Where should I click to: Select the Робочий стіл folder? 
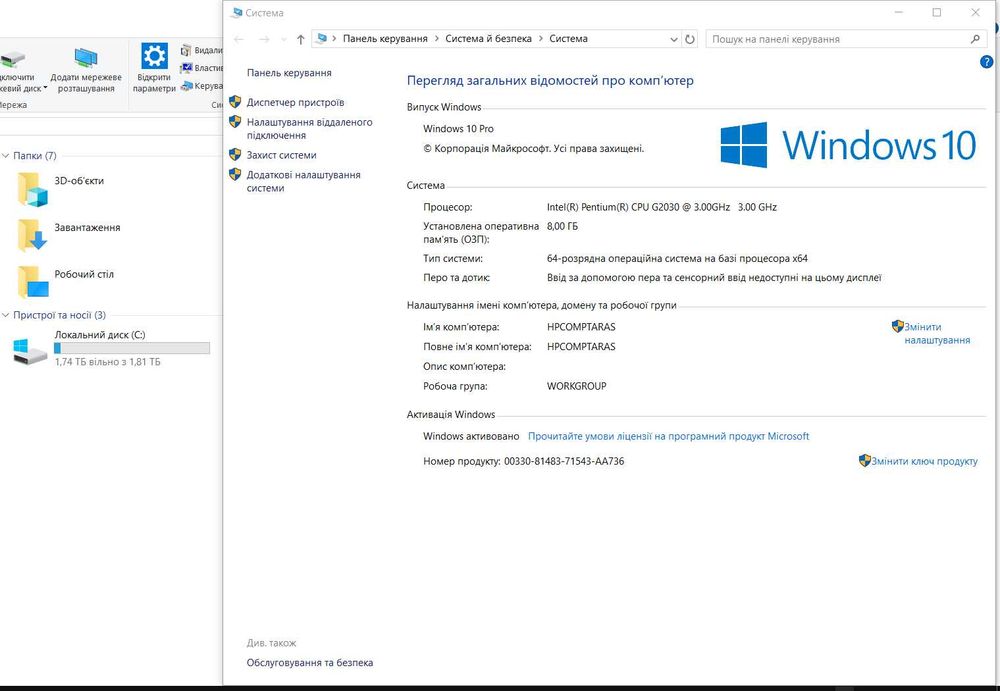click(65, 281)
